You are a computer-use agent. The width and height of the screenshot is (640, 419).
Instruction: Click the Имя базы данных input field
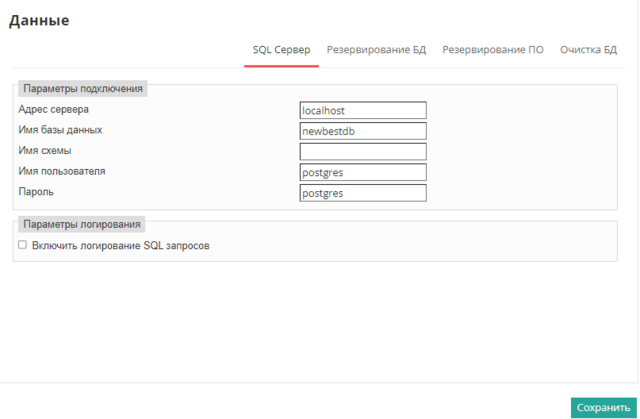pos(363,131)
